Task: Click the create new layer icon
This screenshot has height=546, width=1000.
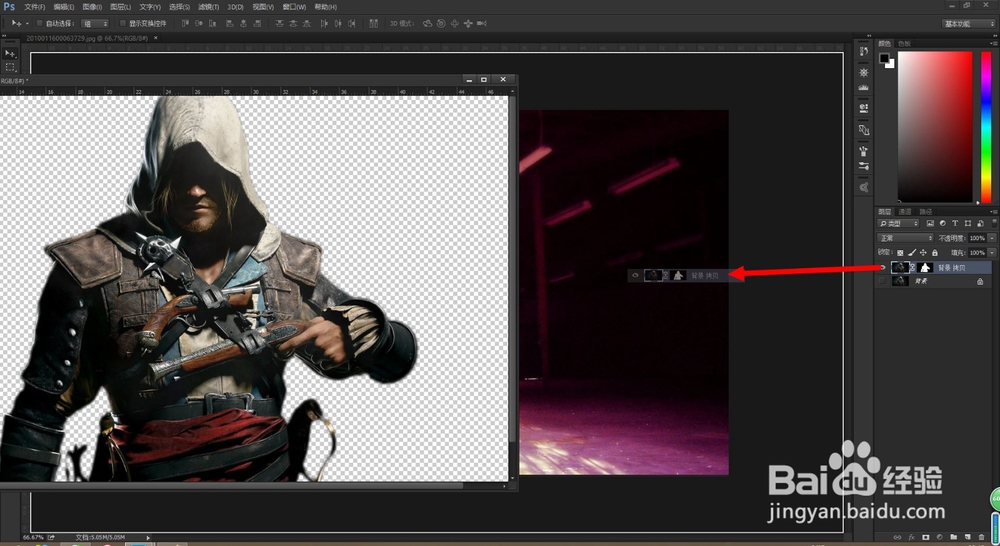Action: point(967,537)
